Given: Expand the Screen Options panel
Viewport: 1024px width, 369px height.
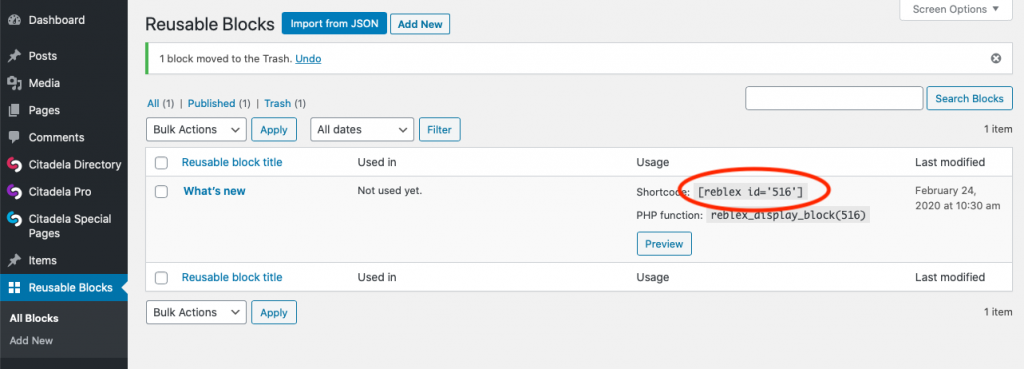Looking at the screenshot, I should pos(956,9).
